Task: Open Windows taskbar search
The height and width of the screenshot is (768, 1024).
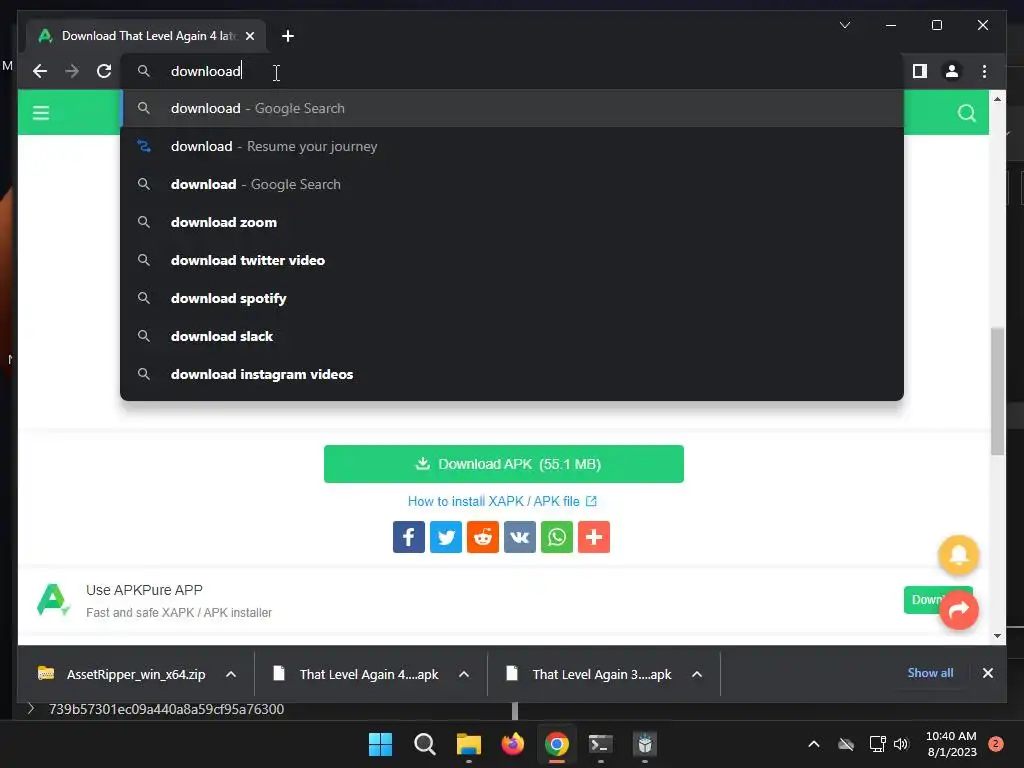Action: tap(424, 744)
